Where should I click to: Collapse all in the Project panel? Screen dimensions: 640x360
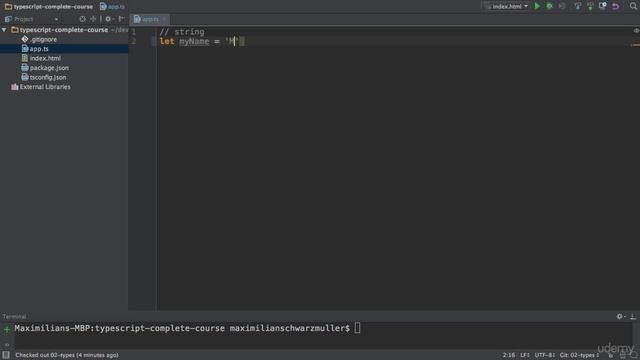[93, 19]
